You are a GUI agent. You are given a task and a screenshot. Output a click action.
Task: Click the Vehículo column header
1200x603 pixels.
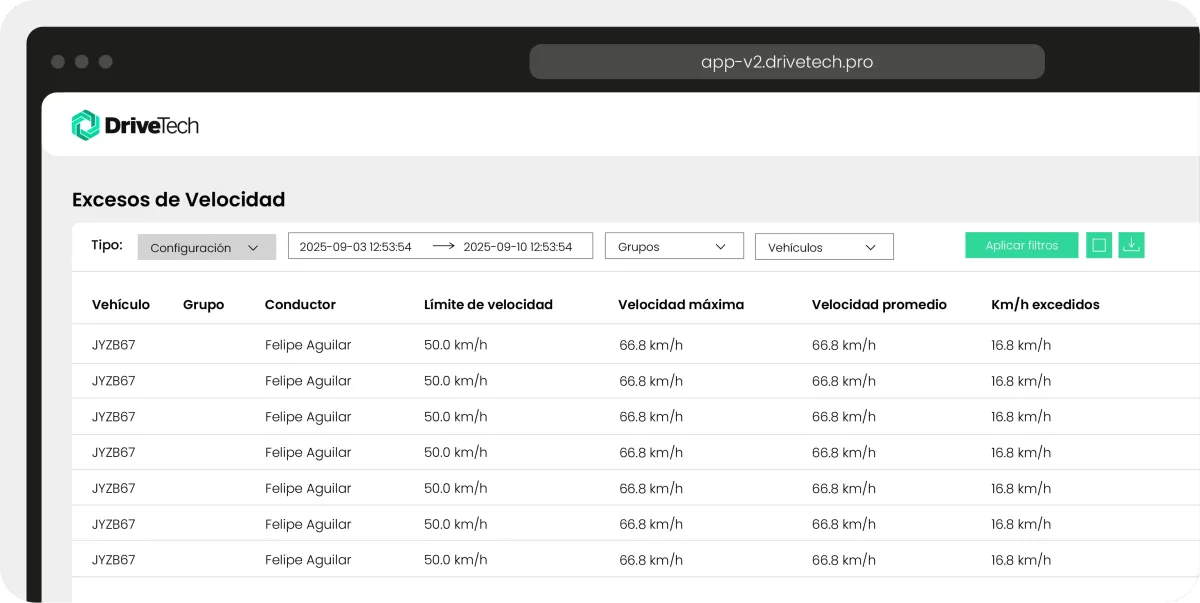[121, 305]
